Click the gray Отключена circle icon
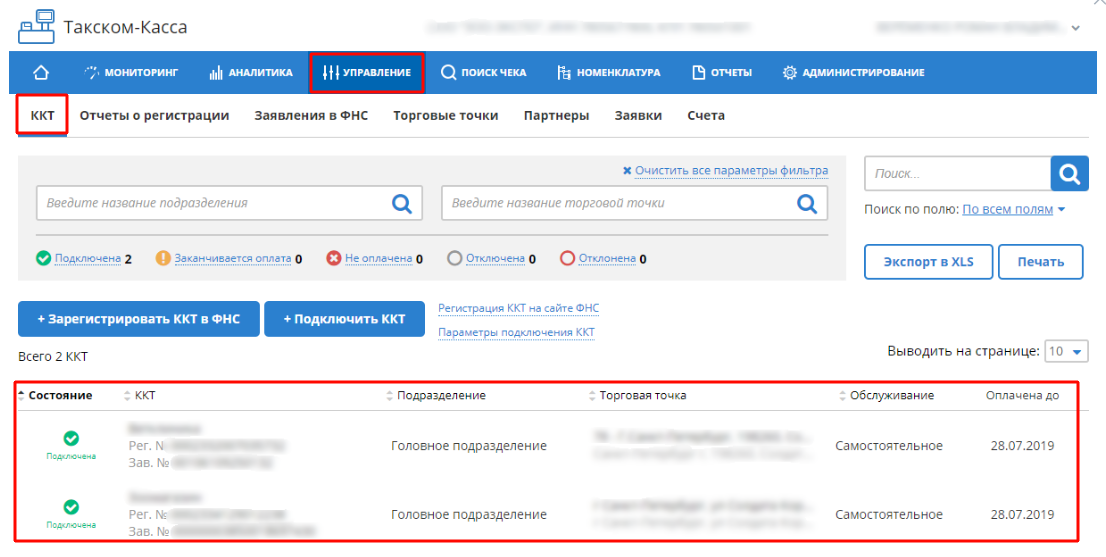The width and height of the screenshot is (1106, 557). (x=454, y=259)
